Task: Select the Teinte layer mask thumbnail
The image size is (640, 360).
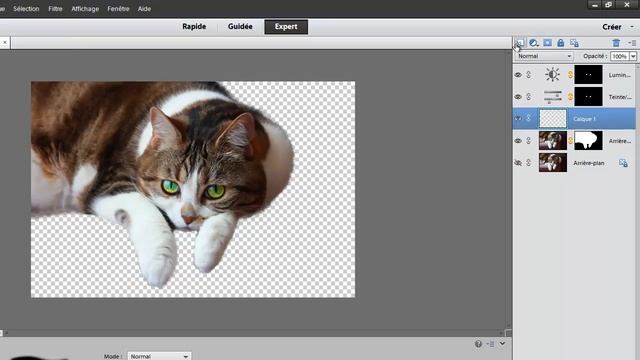Action: click(x=588, y=97)
